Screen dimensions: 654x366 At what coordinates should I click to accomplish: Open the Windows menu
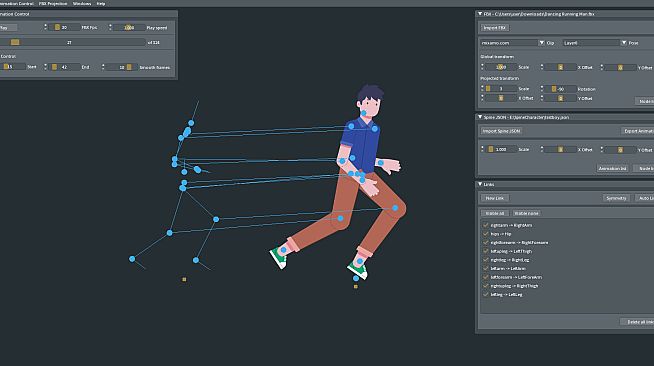82,3
